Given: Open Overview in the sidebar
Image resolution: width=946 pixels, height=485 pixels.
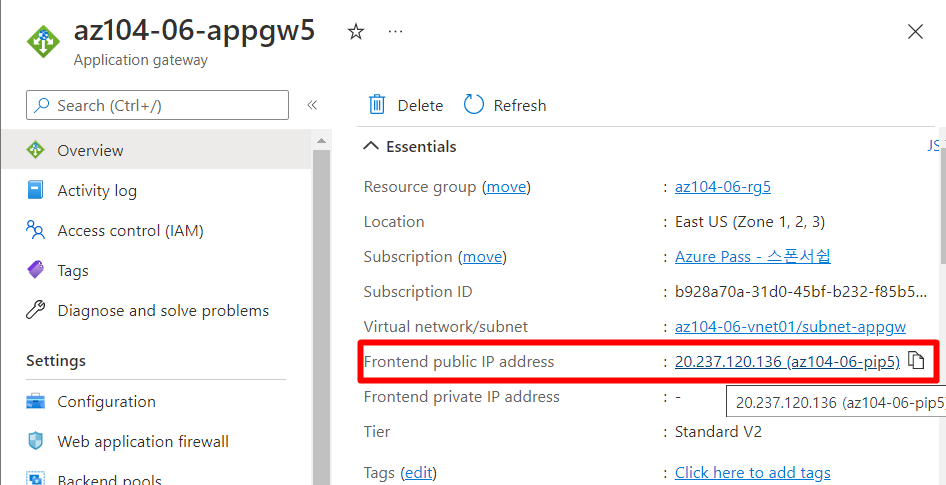Looking at the screenshot, I should click(156, 150).
